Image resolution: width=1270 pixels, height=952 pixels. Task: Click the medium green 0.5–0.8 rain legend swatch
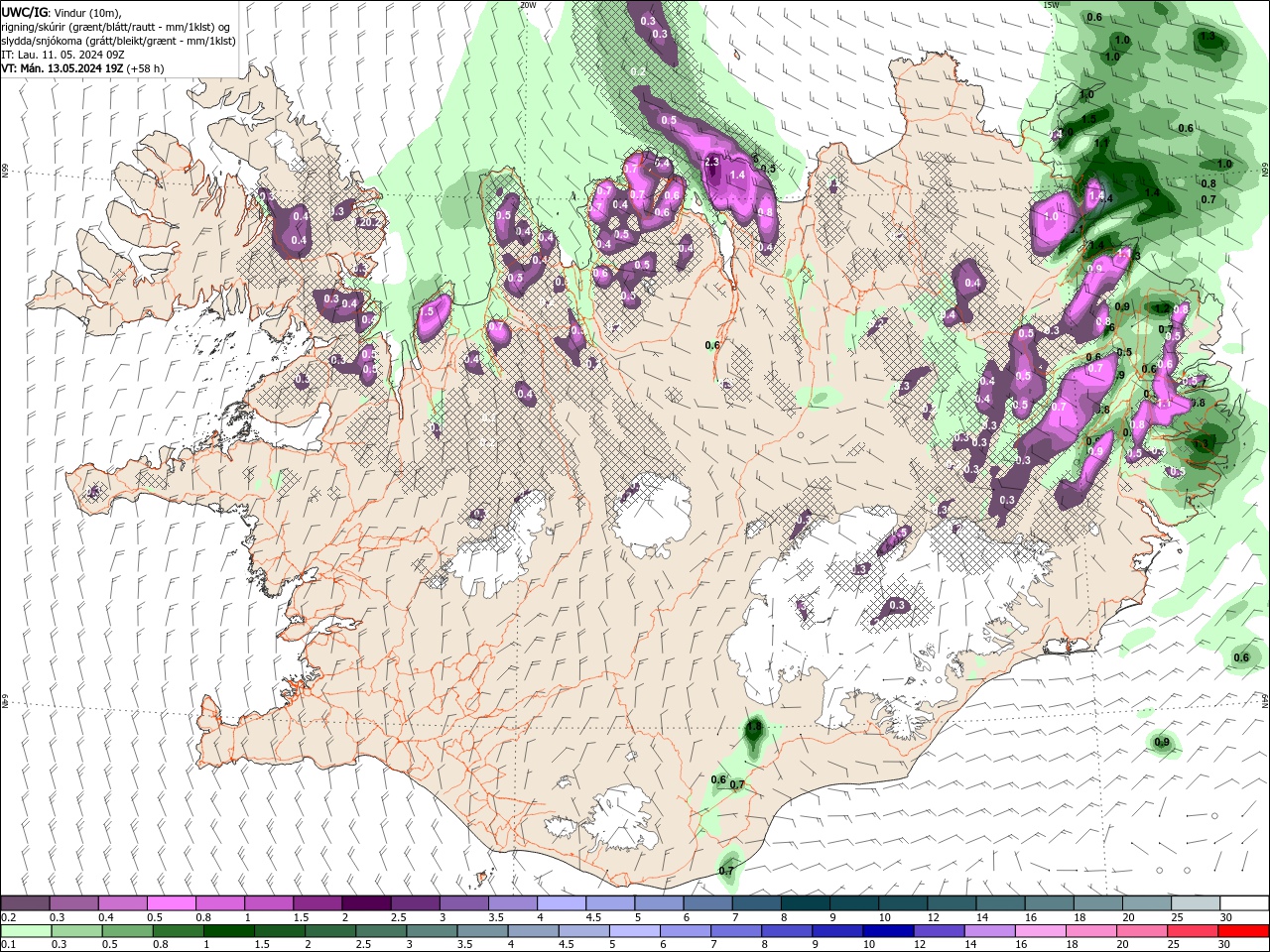129,931
